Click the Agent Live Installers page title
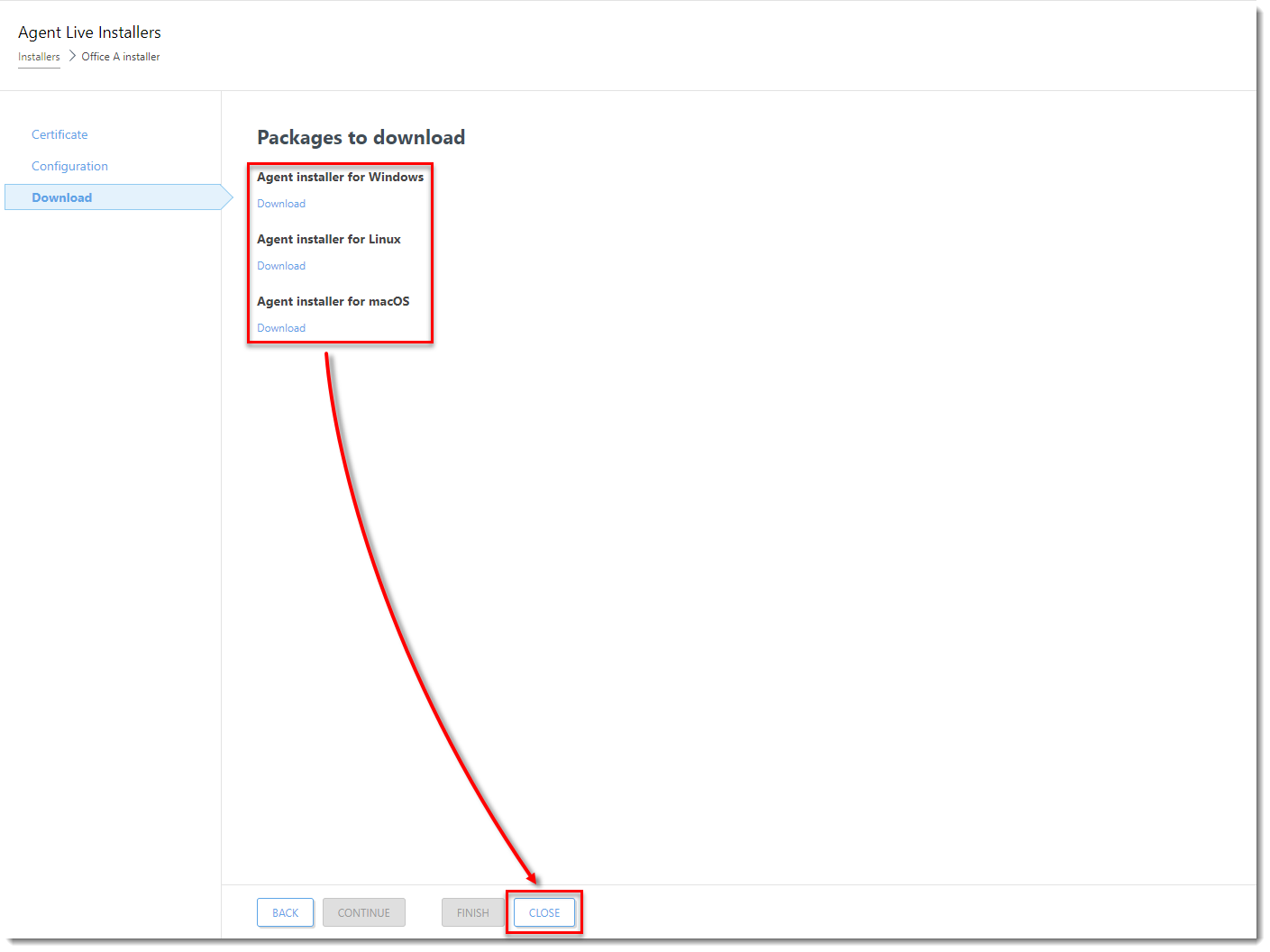The width and height of the screenshot is (1270, 952). tap(89, 32)
